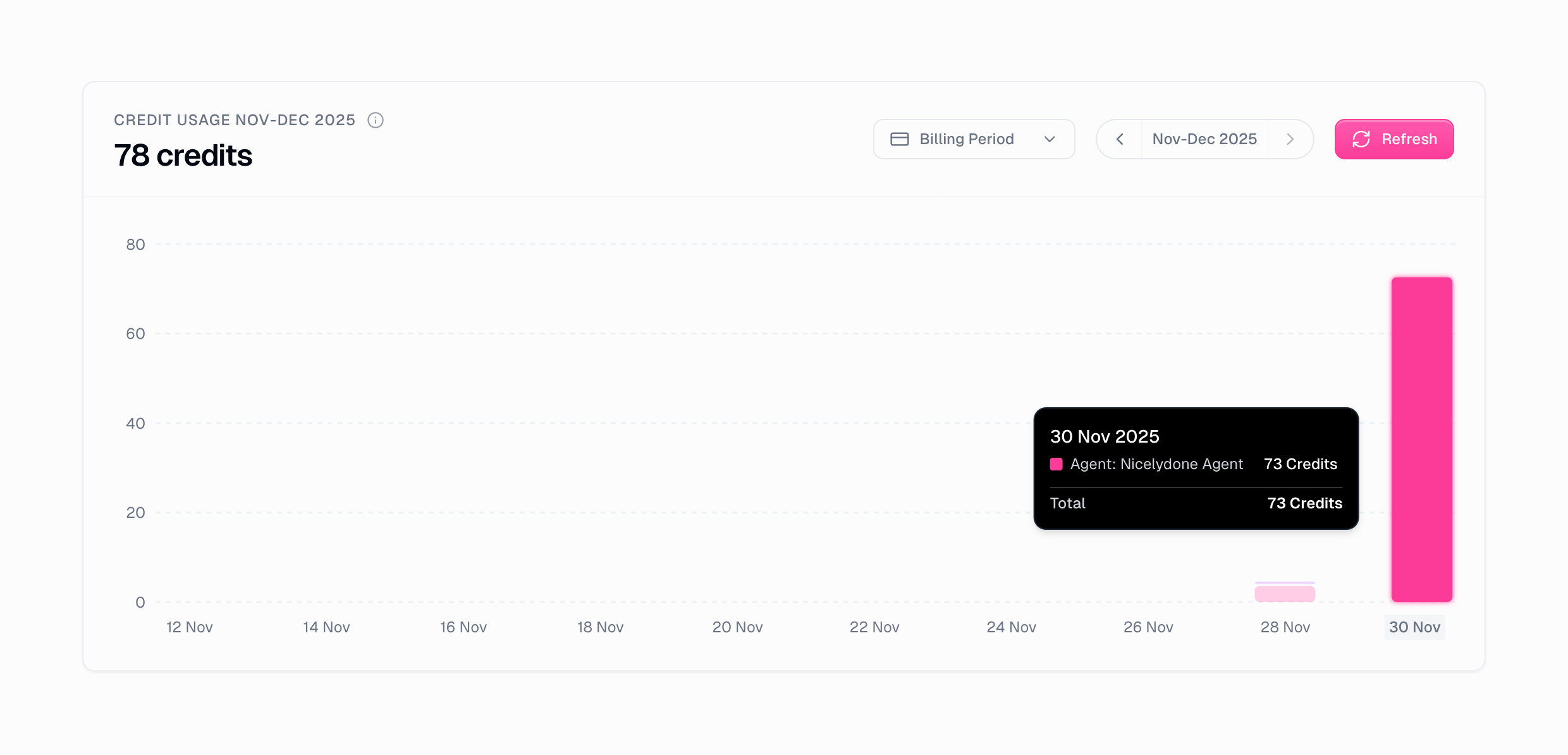Click the info icon beside the credit usage title
This screenshot has height=755, width=1568.
[376, 120]
